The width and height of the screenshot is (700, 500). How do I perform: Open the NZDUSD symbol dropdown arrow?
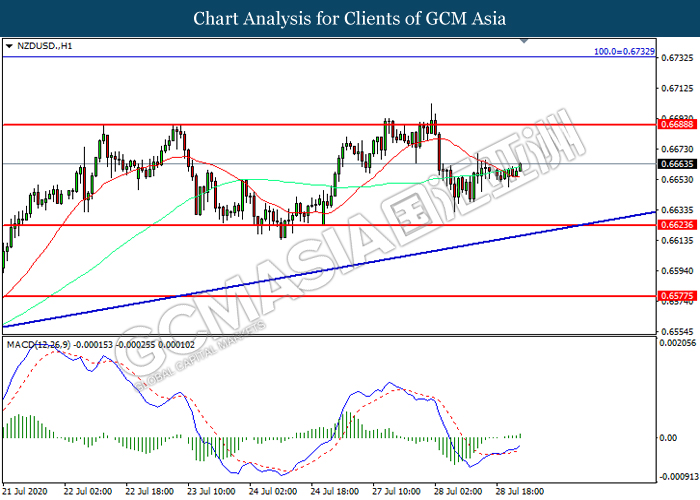[9, 46]
